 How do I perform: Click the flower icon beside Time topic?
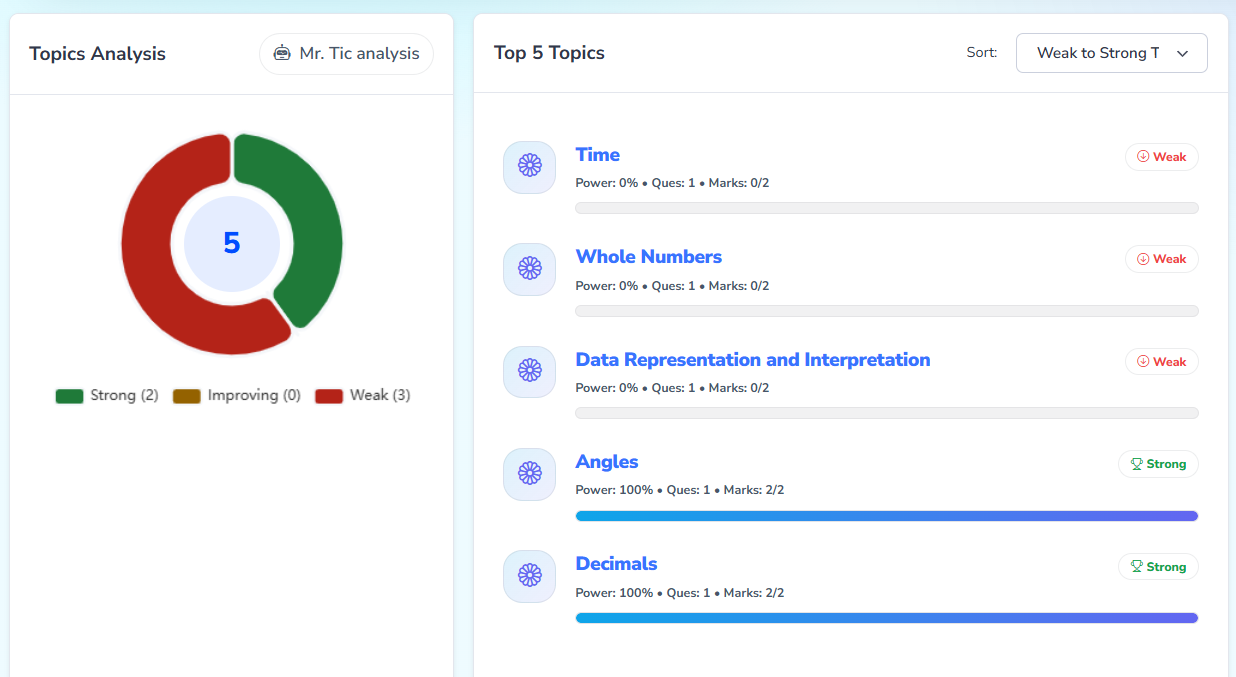coord(529,166)
